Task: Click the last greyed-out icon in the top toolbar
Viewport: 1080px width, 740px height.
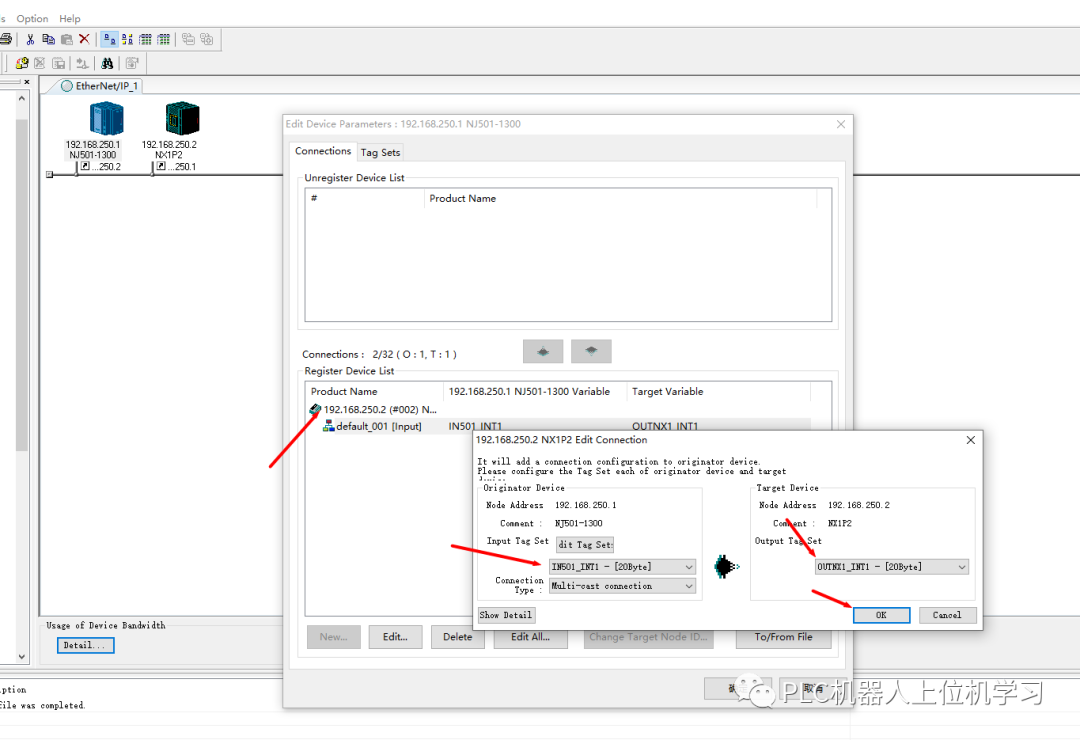Action: click(207, 39)
